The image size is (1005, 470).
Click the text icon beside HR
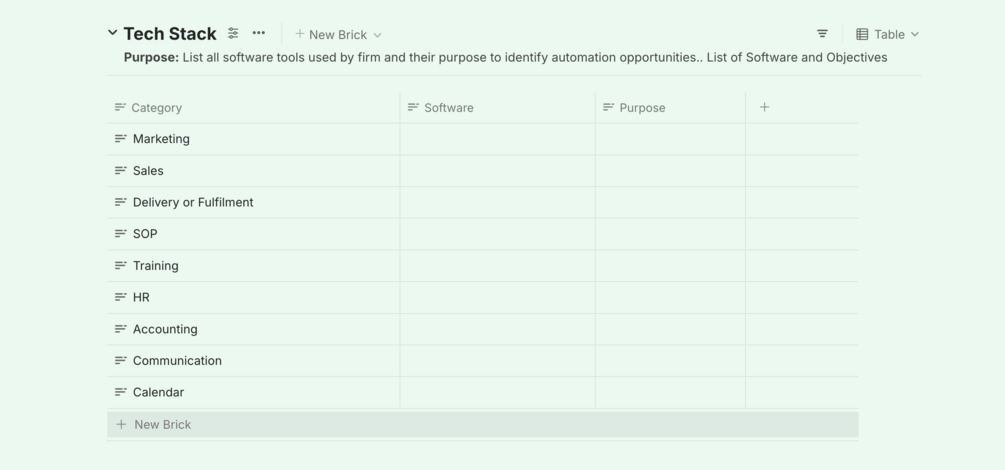pyautogui.click(x=120, y=297)
